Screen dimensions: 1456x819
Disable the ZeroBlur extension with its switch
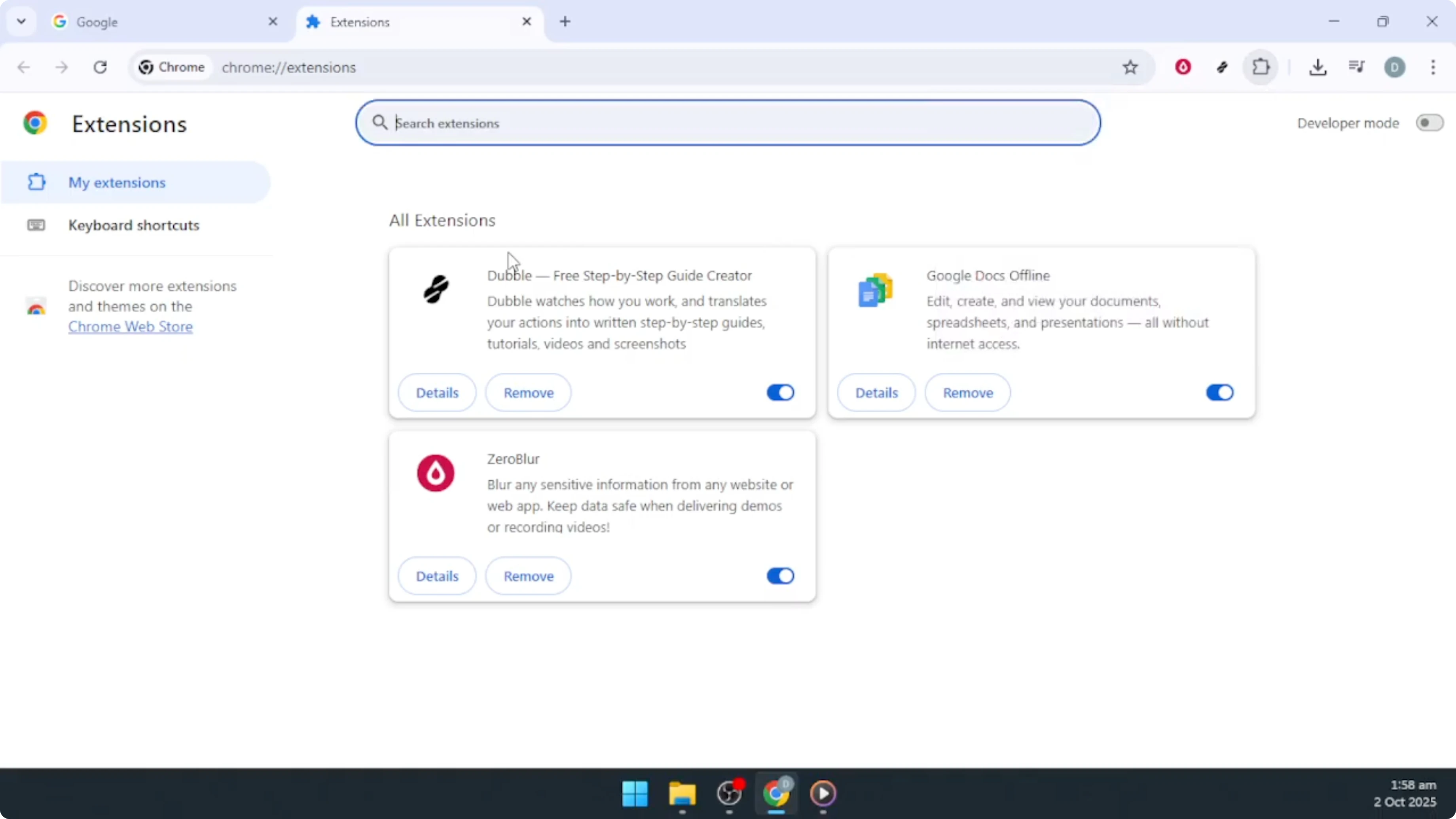(780, 575)
